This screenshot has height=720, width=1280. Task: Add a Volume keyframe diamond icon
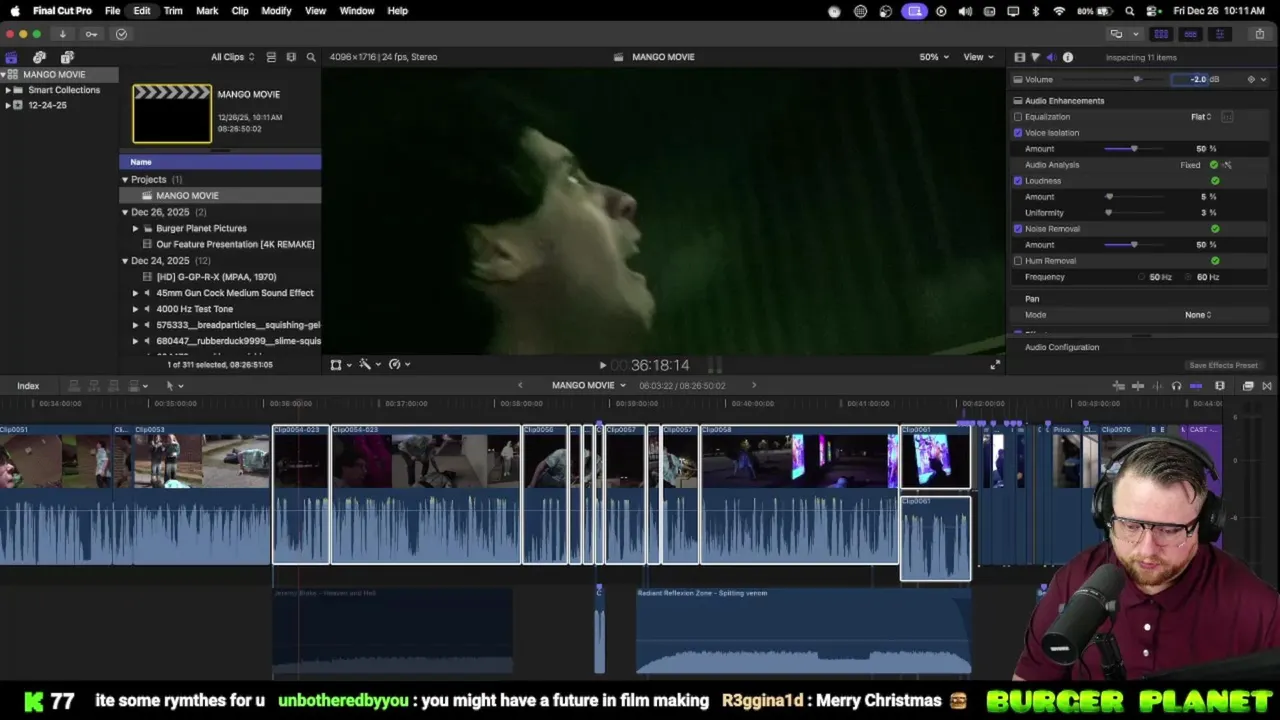pyautogui.click(x=1251, y=79)
